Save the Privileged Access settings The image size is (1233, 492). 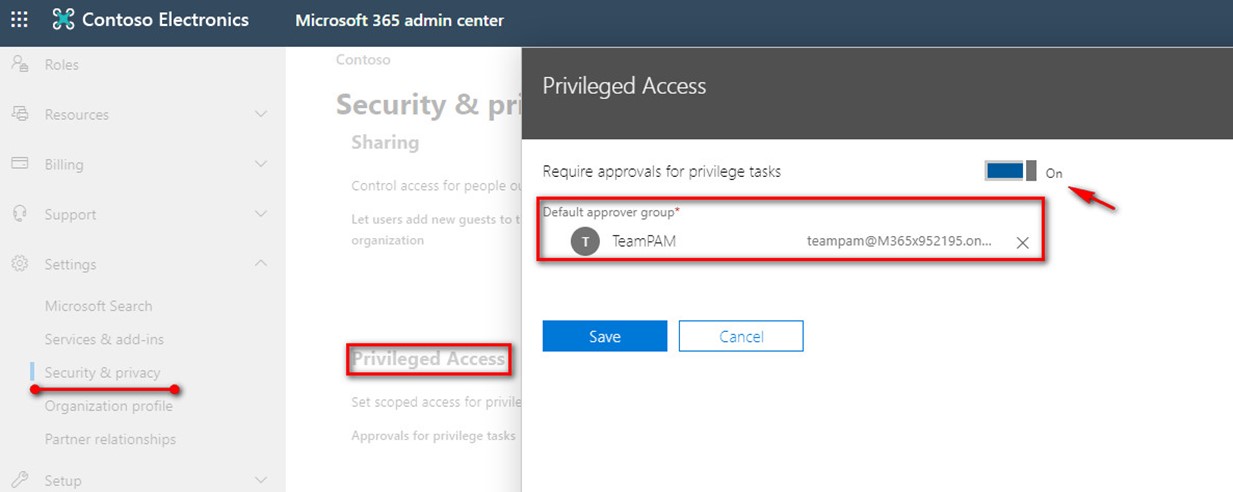(605, 336)
